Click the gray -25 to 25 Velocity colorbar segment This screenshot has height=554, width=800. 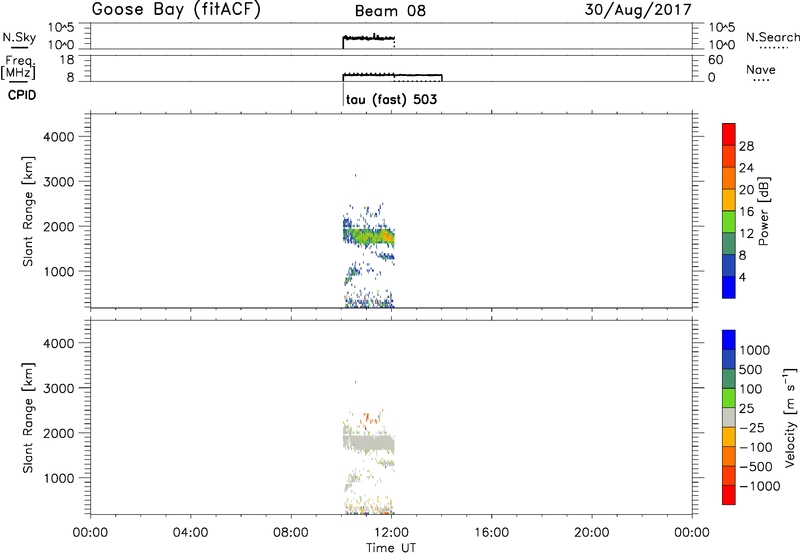click(x=729, y=417)
